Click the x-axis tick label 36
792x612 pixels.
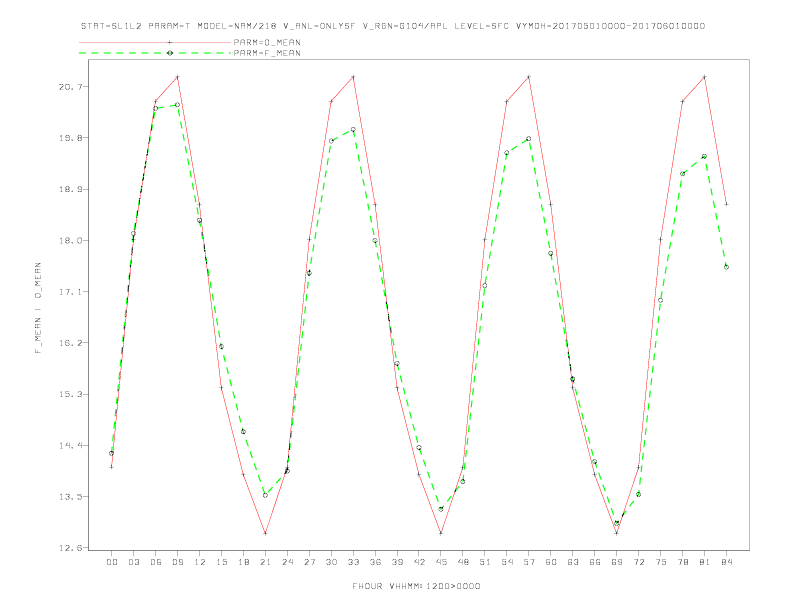click(x=375, y=562)
